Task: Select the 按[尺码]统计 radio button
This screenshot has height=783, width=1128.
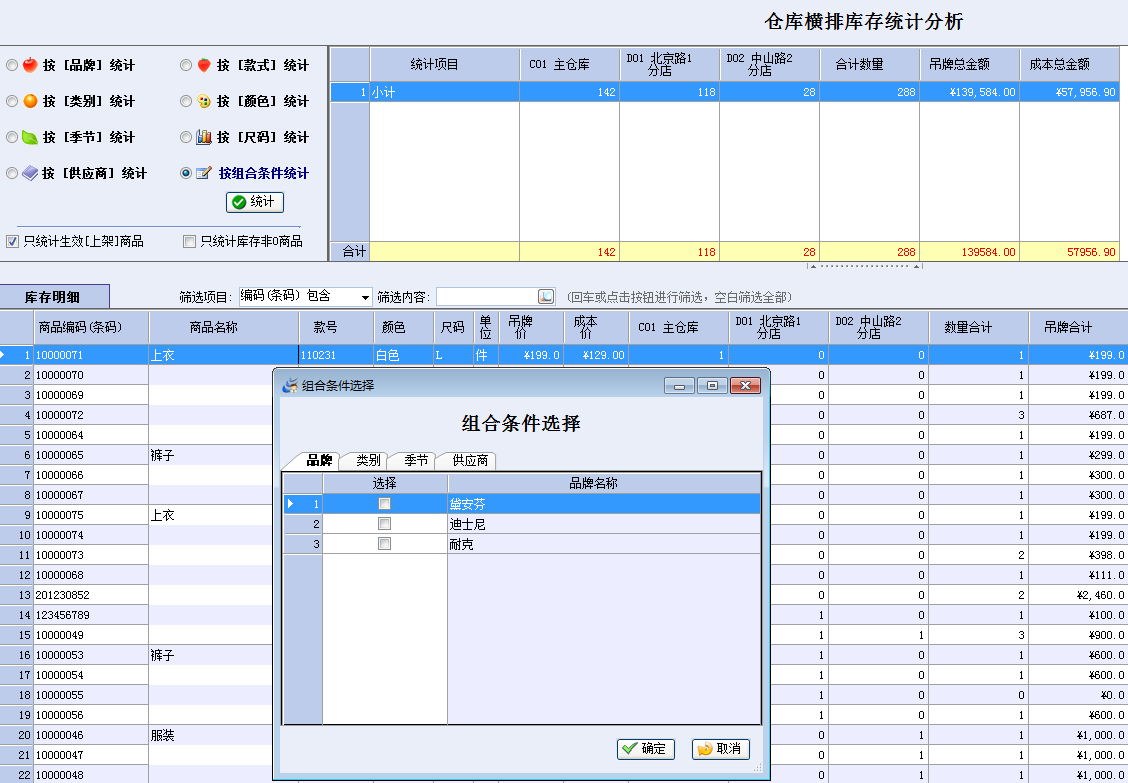Action: coord(186,137)
